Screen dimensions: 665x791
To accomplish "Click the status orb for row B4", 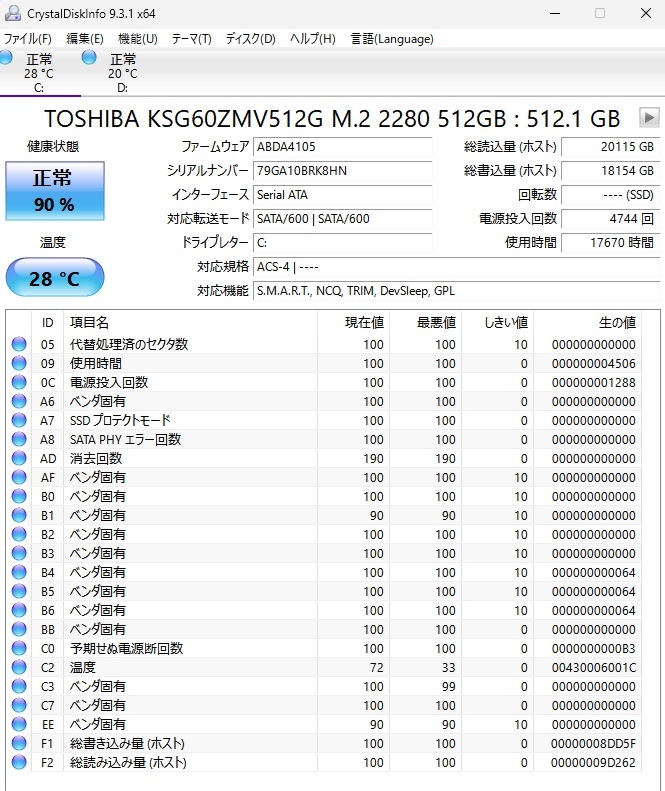I will (x=19, y=572).
